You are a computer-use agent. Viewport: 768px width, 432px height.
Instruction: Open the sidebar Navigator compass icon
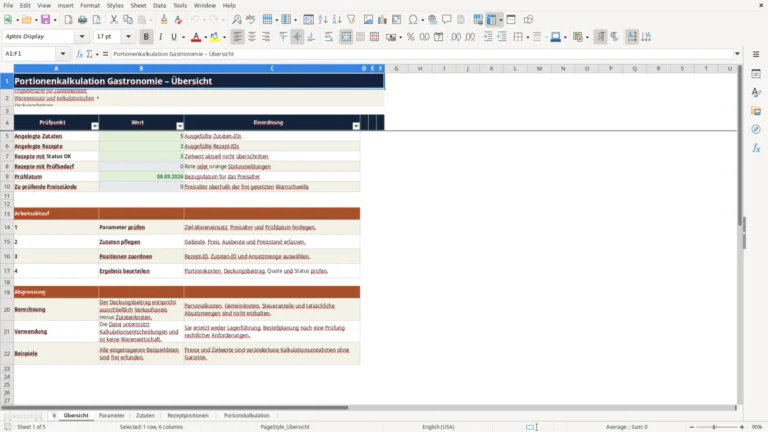coord(756,129)
